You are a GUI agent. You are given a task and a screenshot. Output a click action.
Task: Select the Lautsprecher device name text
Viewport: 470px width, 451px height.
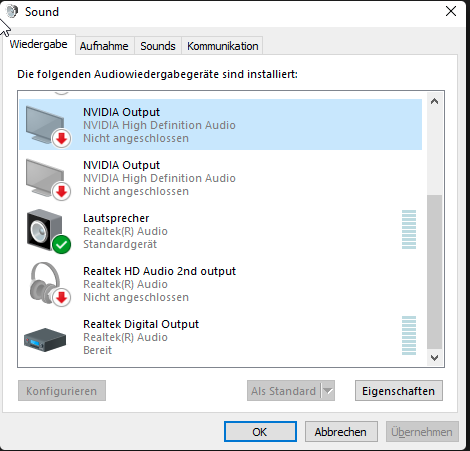coord(116,218)
